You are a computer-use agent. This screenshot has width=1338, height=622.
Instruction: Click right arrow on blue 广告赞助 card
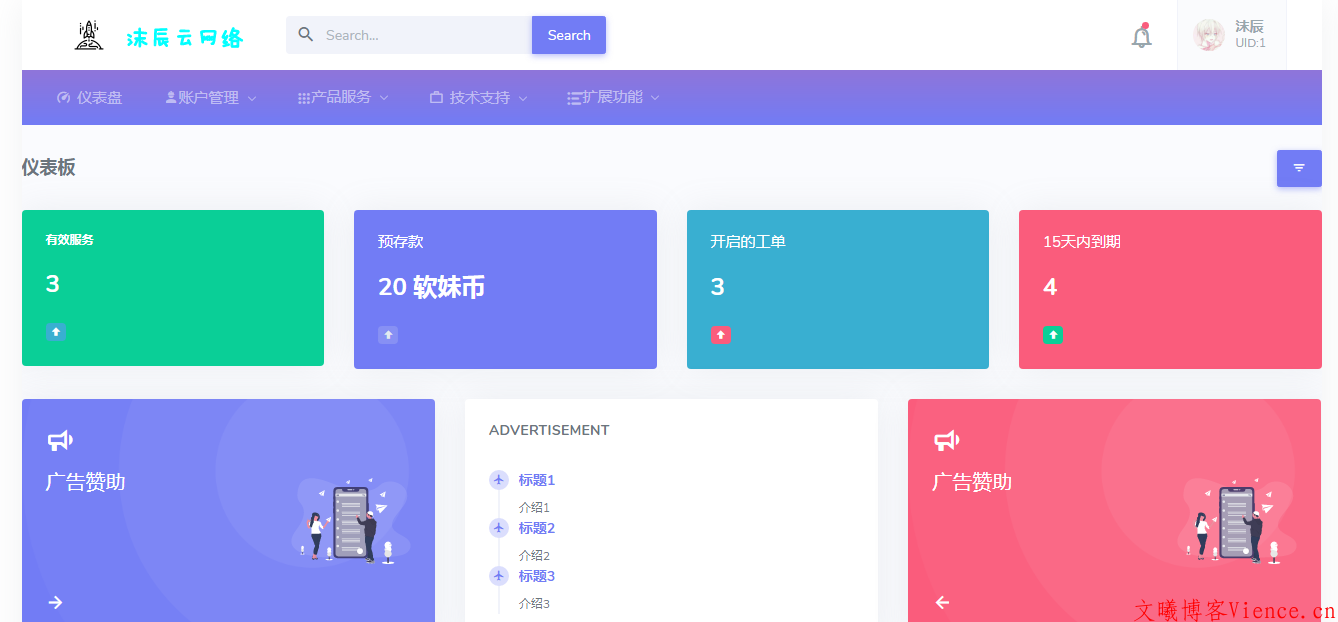tap(56, 602)
